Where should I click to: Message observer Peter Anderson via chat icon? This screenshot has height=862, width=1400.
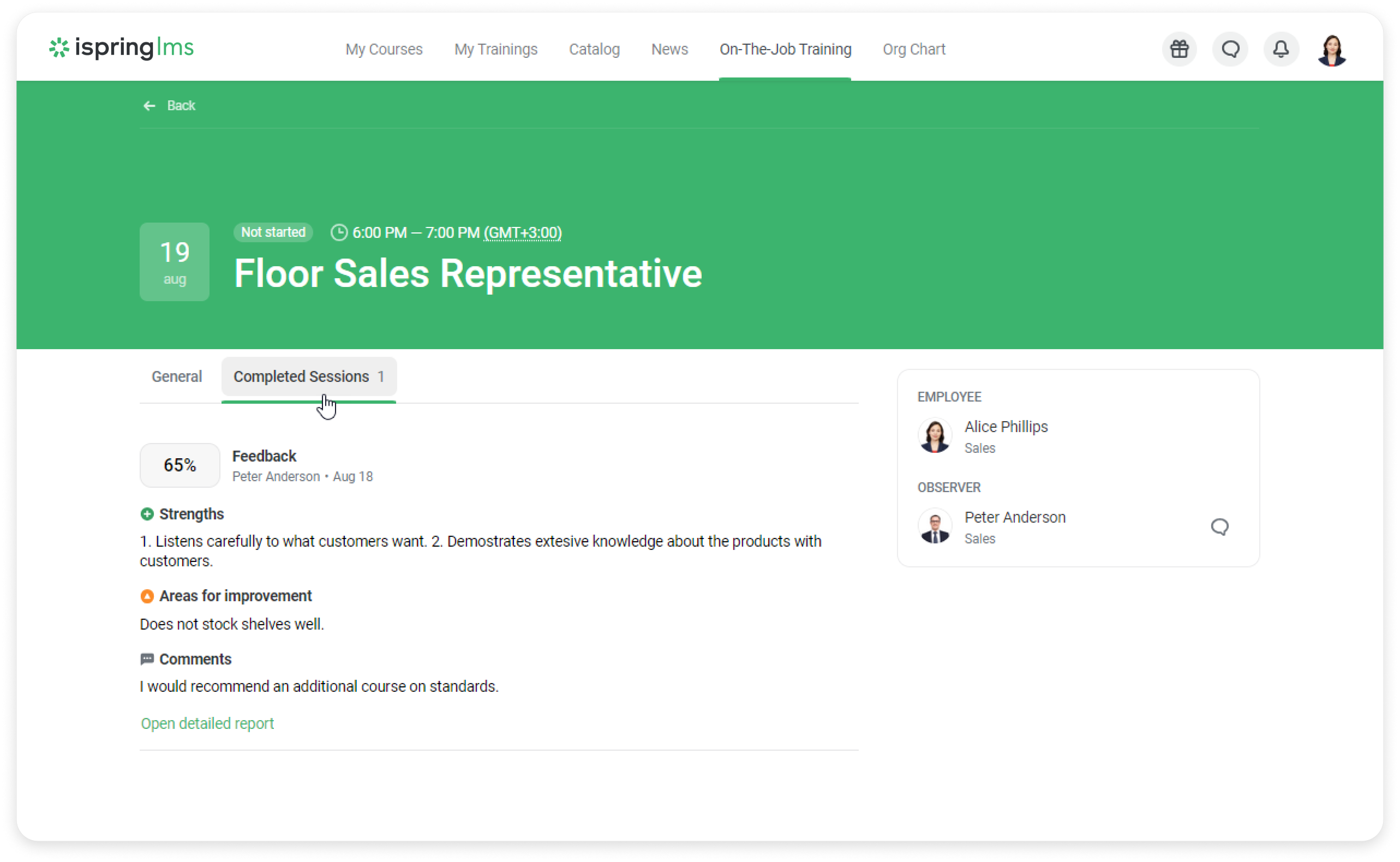(1219, 527)
